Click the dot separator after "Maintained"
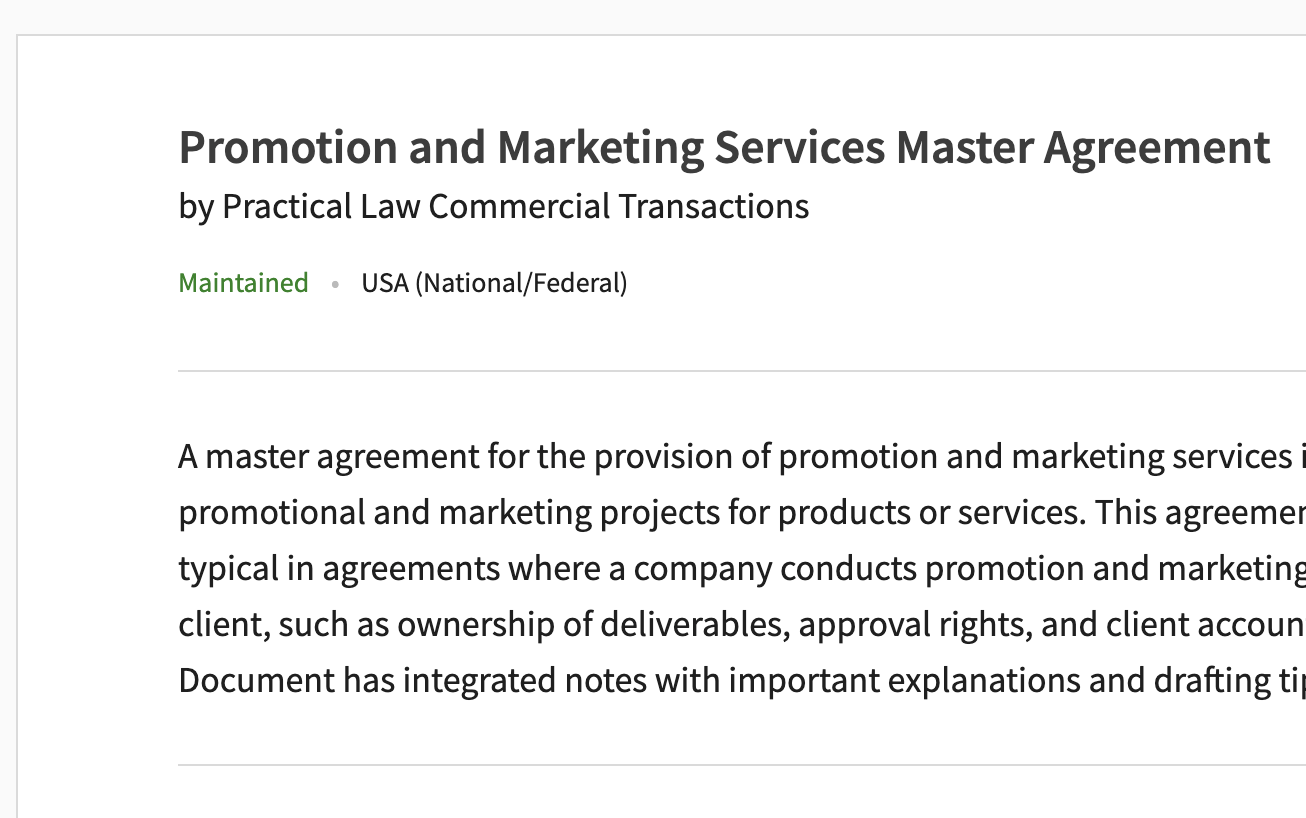Image resolution: width=1306 pixels, height=818 pixels. coord(335,284)
